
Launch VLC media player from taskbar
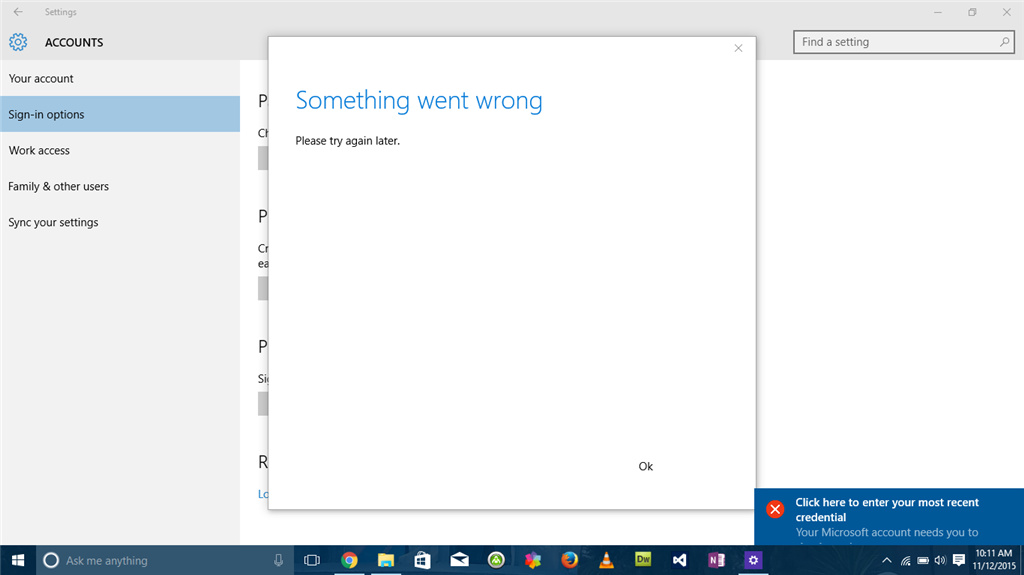click(606, 560)
